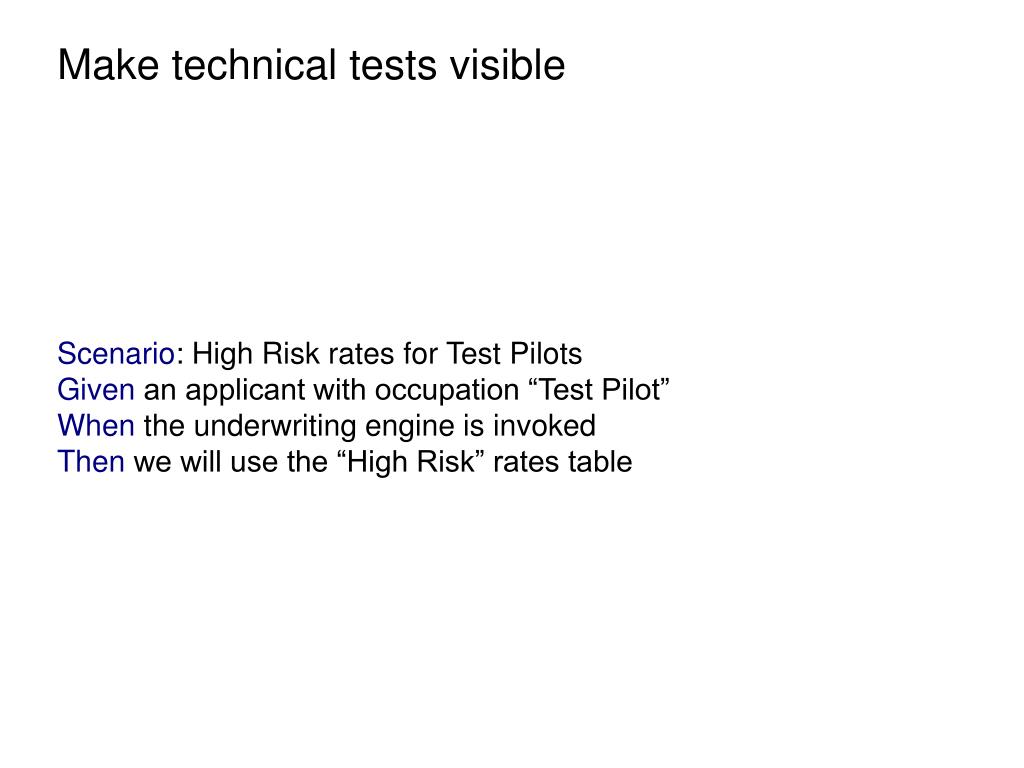
Task: Click the word "technical" in the heading
Action: (x=255, y=65)
